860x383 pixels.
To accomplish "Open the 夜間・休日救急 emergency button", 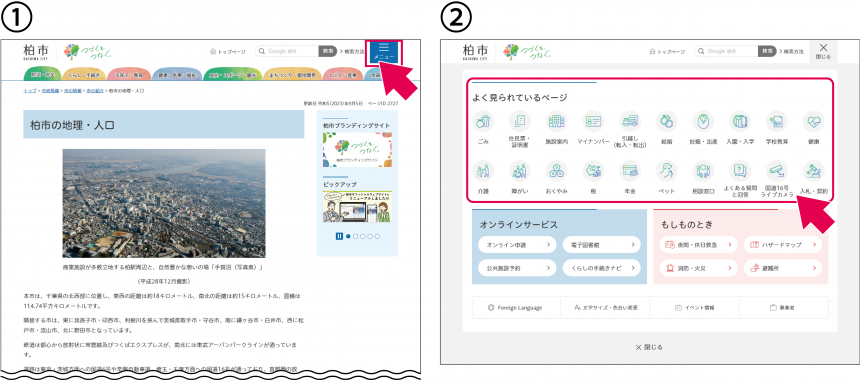I will coord(699,245).
